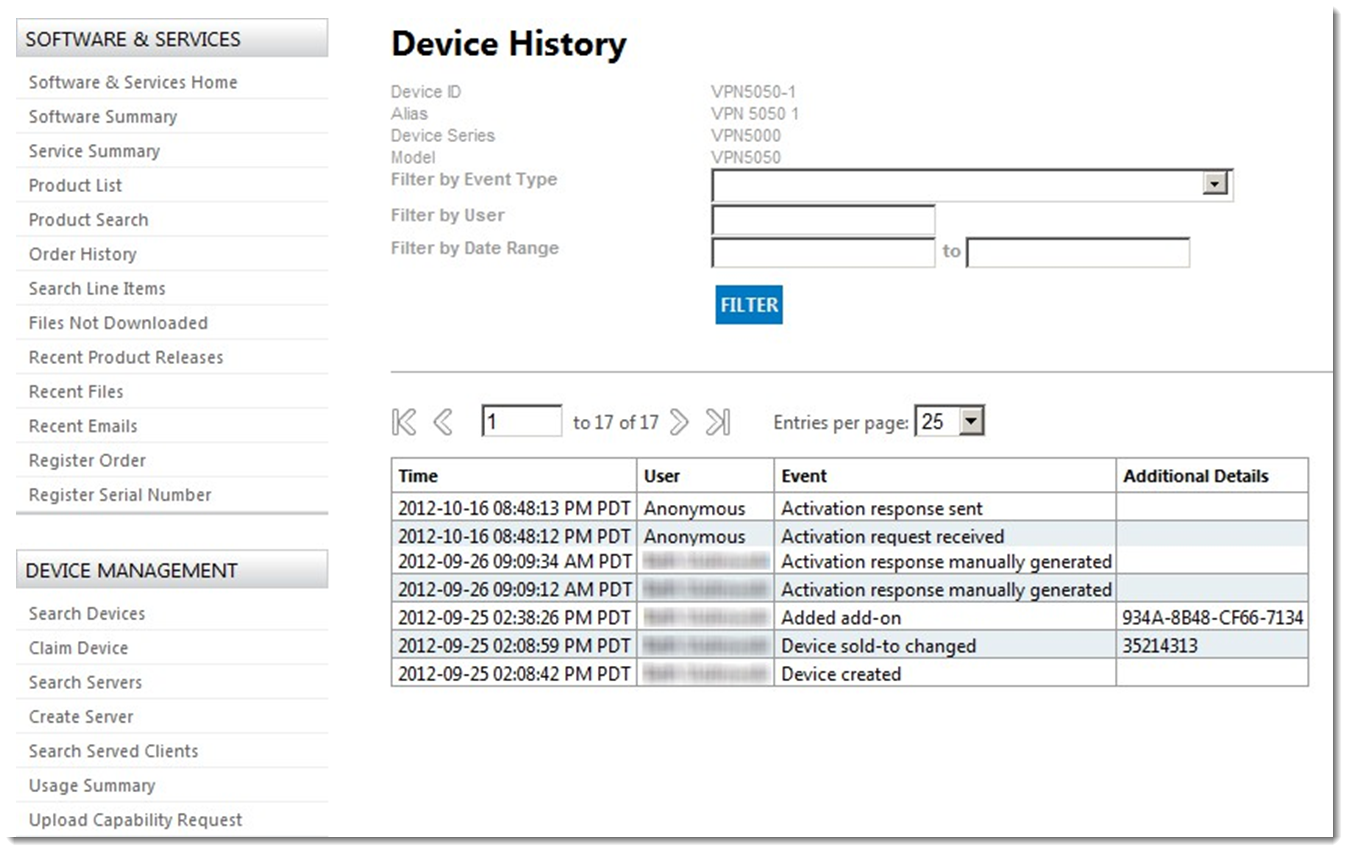
Task: Open Recent Files
Action: coord(76,391)
